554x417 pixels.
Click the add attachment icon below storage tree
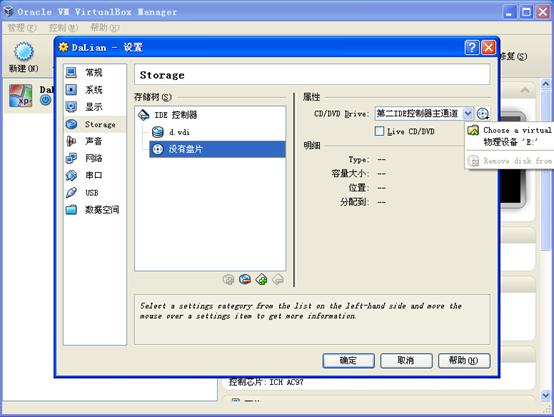click(228, 280)
